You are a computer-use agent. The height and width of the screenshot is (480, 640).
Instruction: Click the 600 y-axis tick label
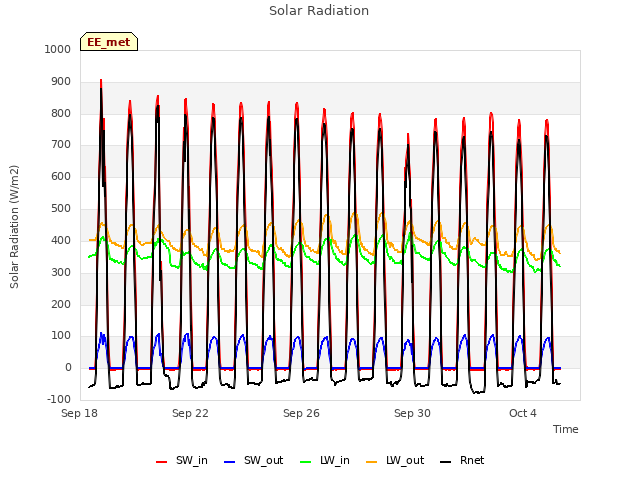click(61, 176)
